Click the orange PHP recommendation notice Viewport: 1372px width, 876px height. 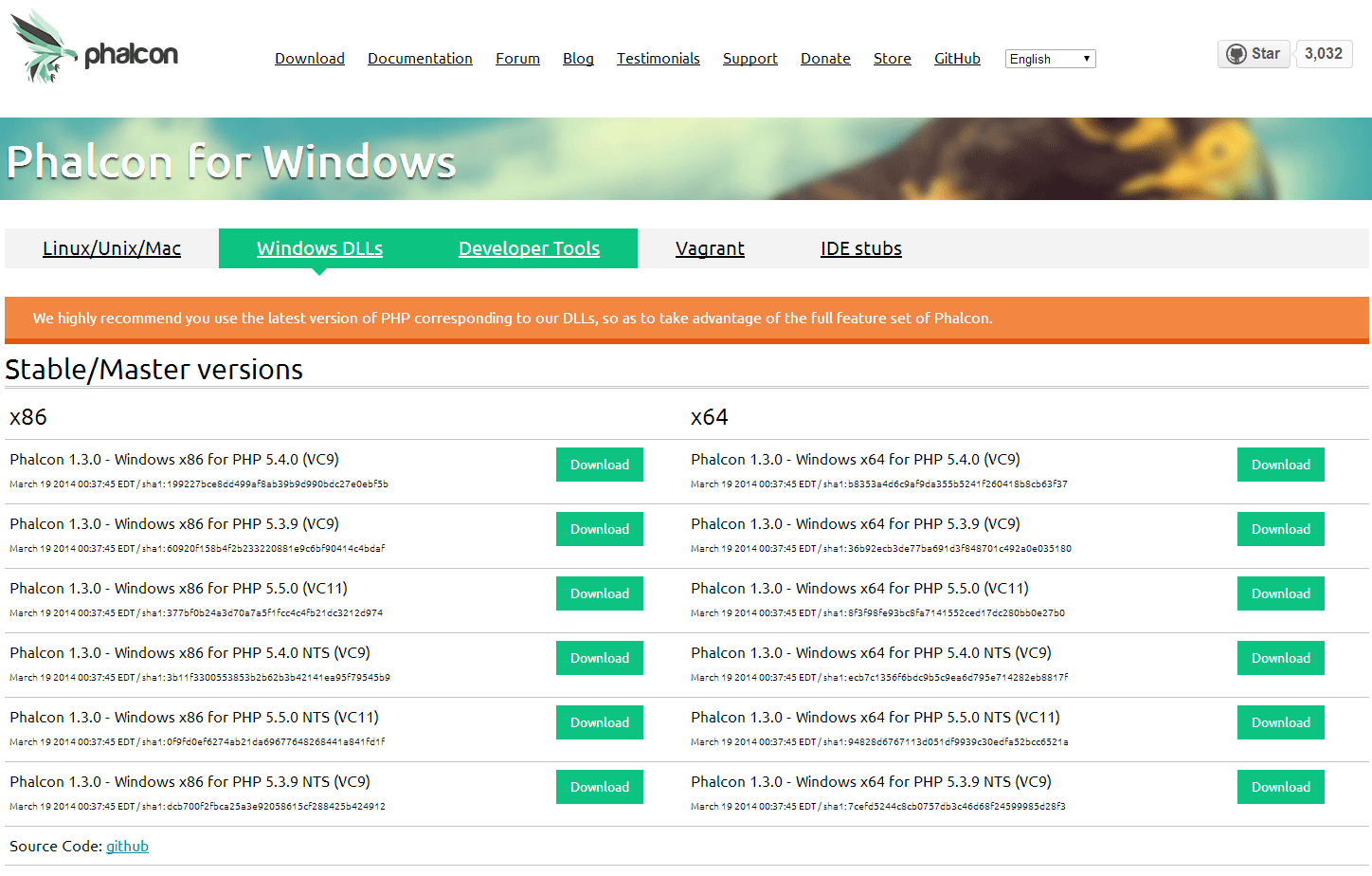click(x=687, y=319)
